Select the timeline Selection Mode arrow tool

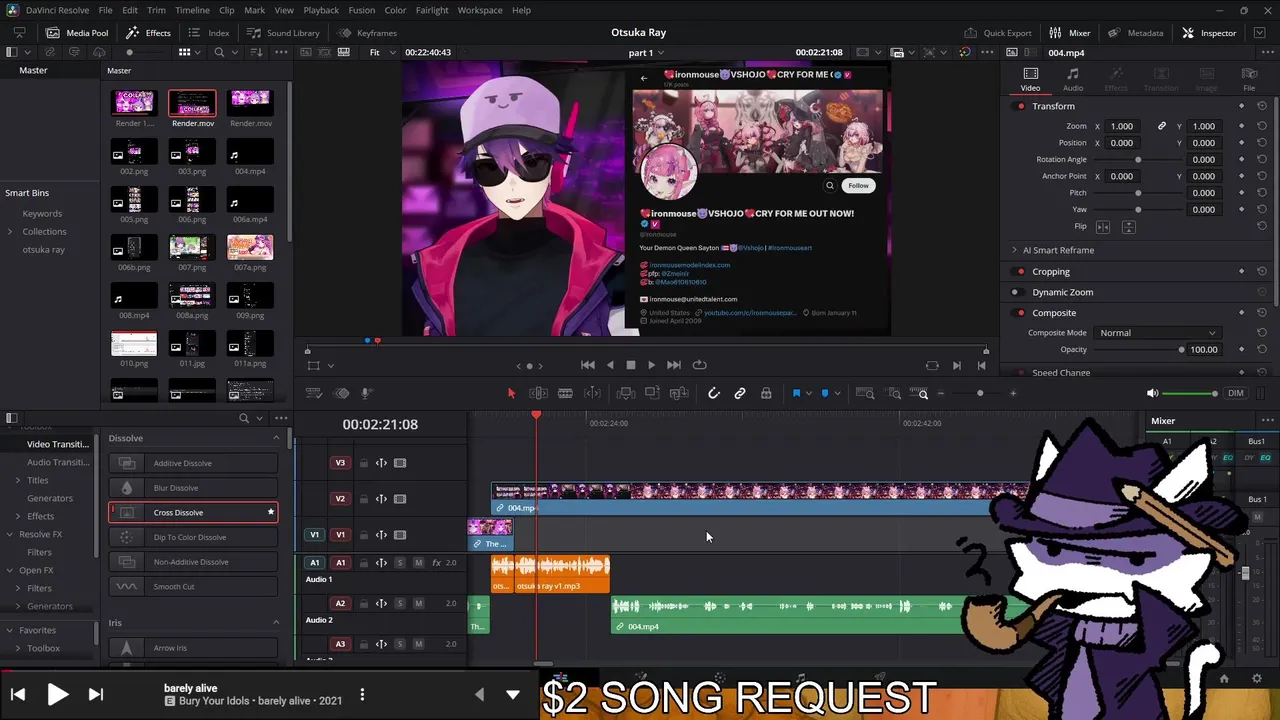coord(511,394)
